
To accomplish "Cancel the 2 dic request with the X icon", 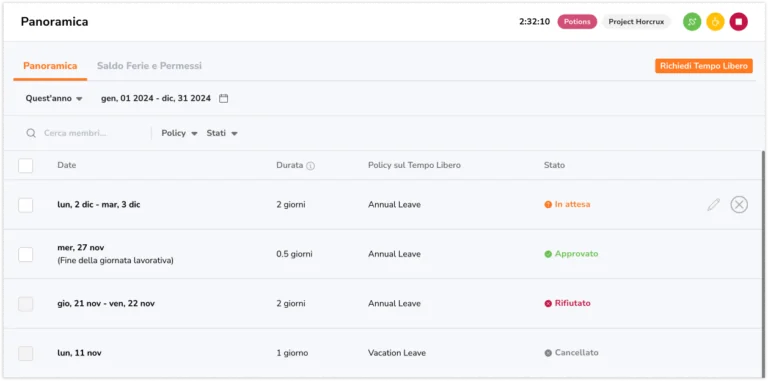I will (739, 204).
